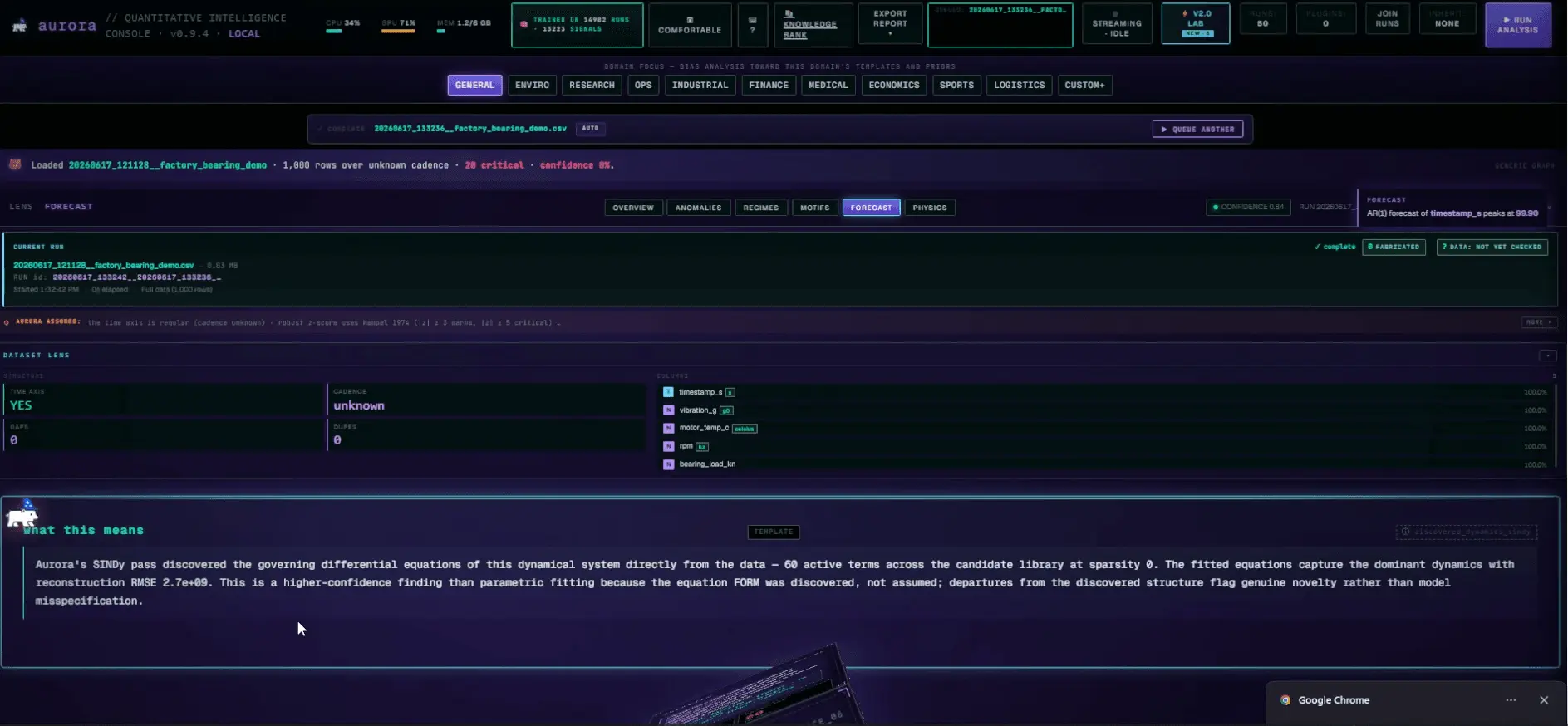Dismiss the Google Chrome notification
This screenshot has height=726, width=1568.
click(1544, 700)
